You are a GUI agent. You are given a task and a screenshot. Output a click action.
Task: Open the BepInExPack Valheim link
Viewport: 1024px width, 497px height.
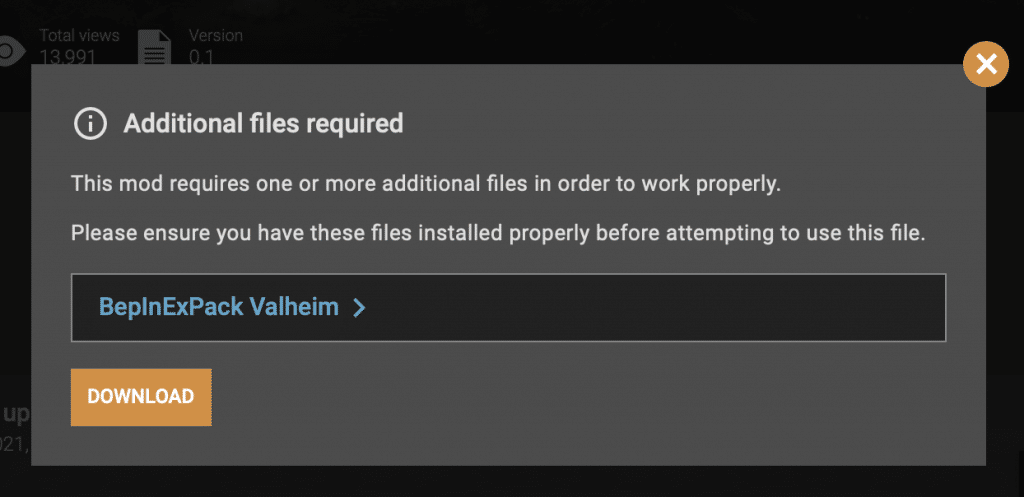pos(219,306)
